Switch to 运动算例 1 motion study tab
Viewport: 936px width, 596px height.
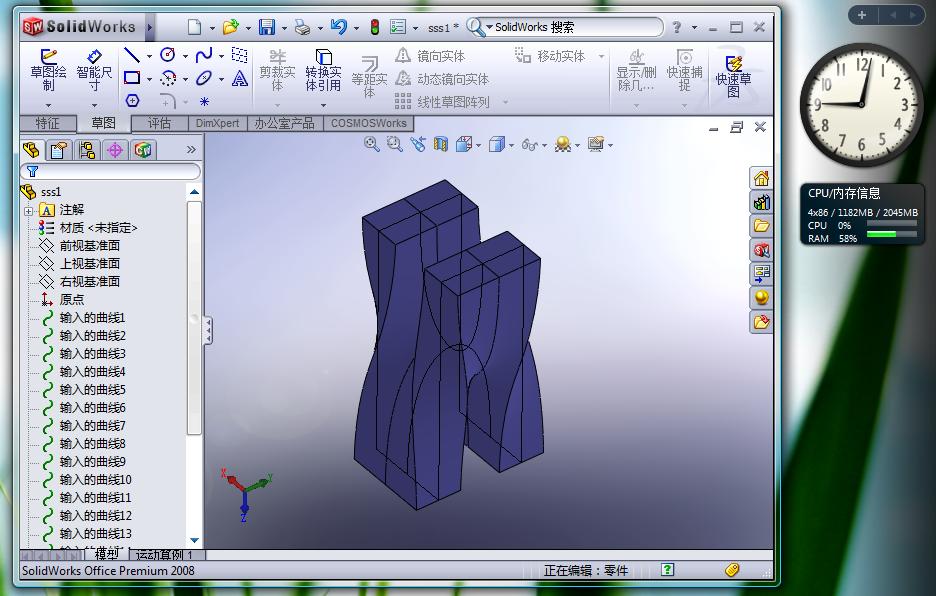[x=165, y=555]
